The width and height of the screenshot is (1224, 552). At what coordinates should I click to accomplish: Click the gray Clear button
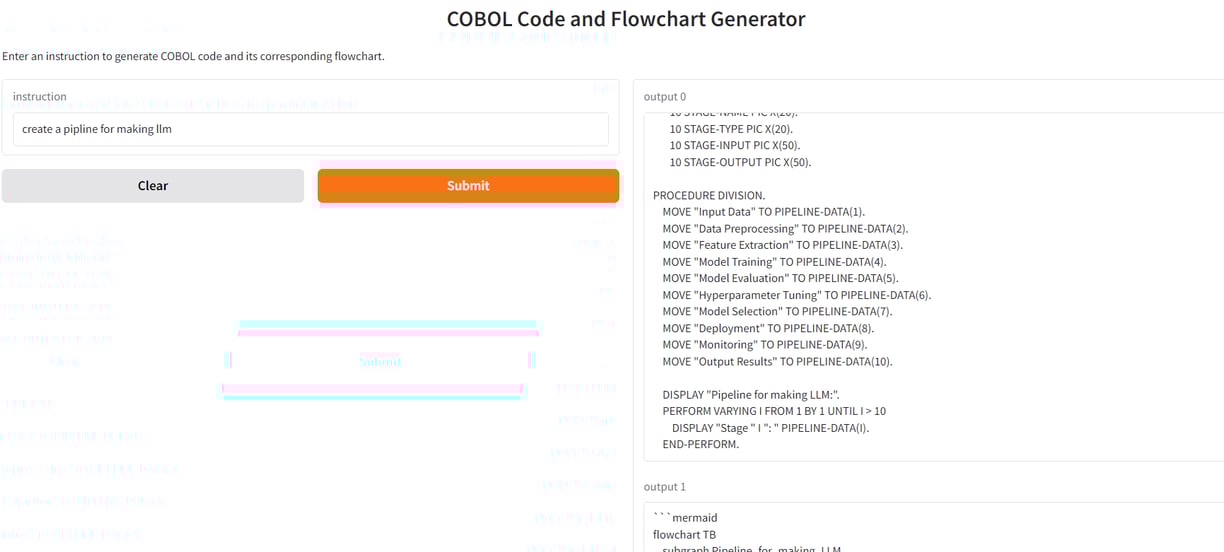(152, 185)
